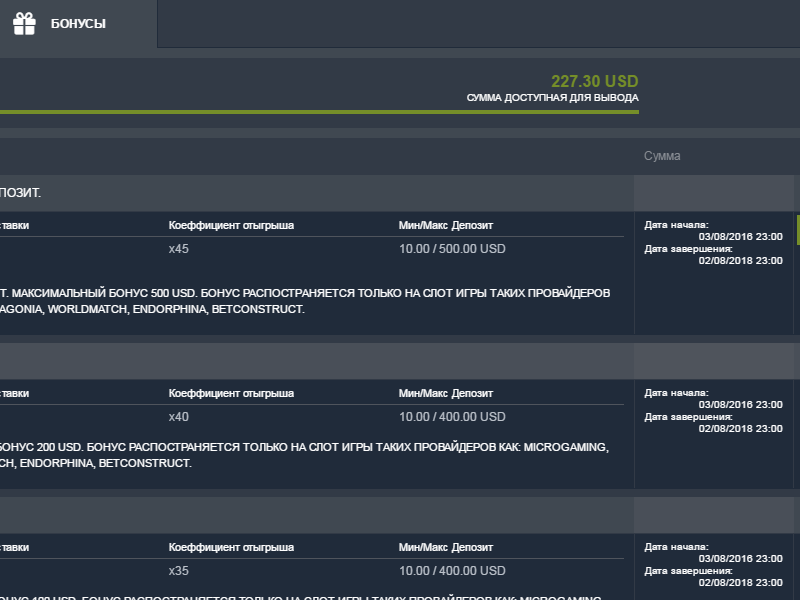
Task: Select the 'Сумма доступная для вывода' label
Action: (552, 98)
